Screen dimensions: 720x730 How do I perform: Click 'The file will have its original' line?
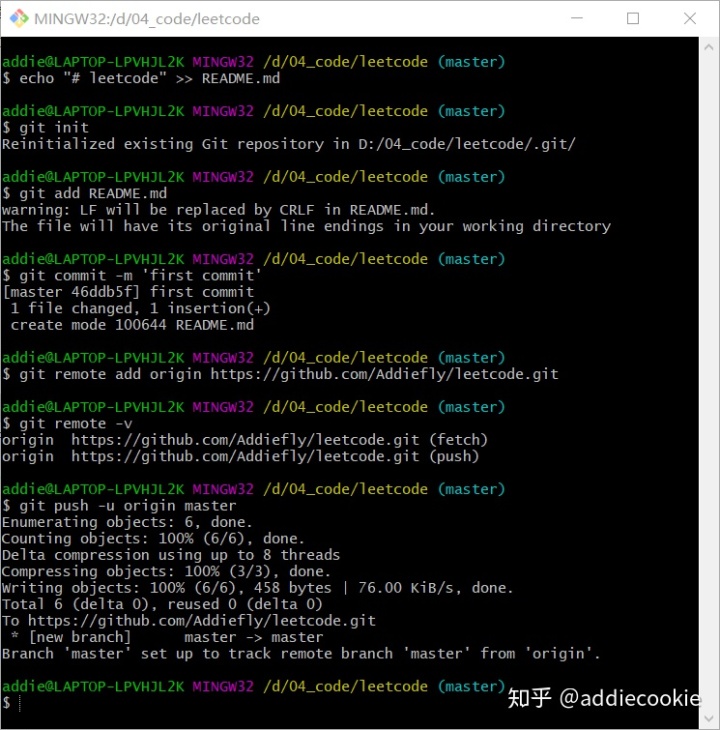coord(306,226)
